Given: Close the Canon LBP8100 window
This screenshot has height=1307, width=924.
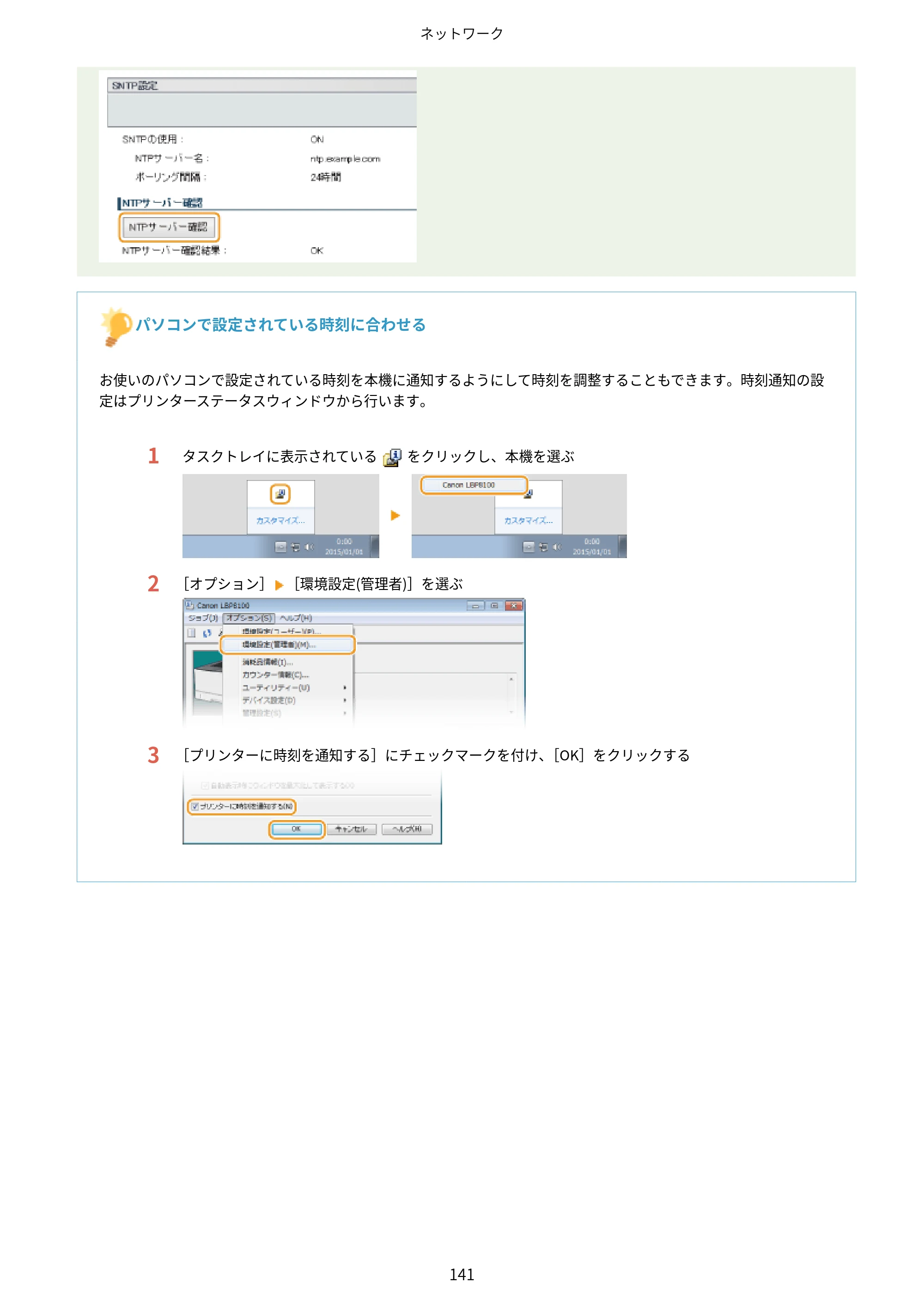Looking at the screenshot, I should pos(514,606).
